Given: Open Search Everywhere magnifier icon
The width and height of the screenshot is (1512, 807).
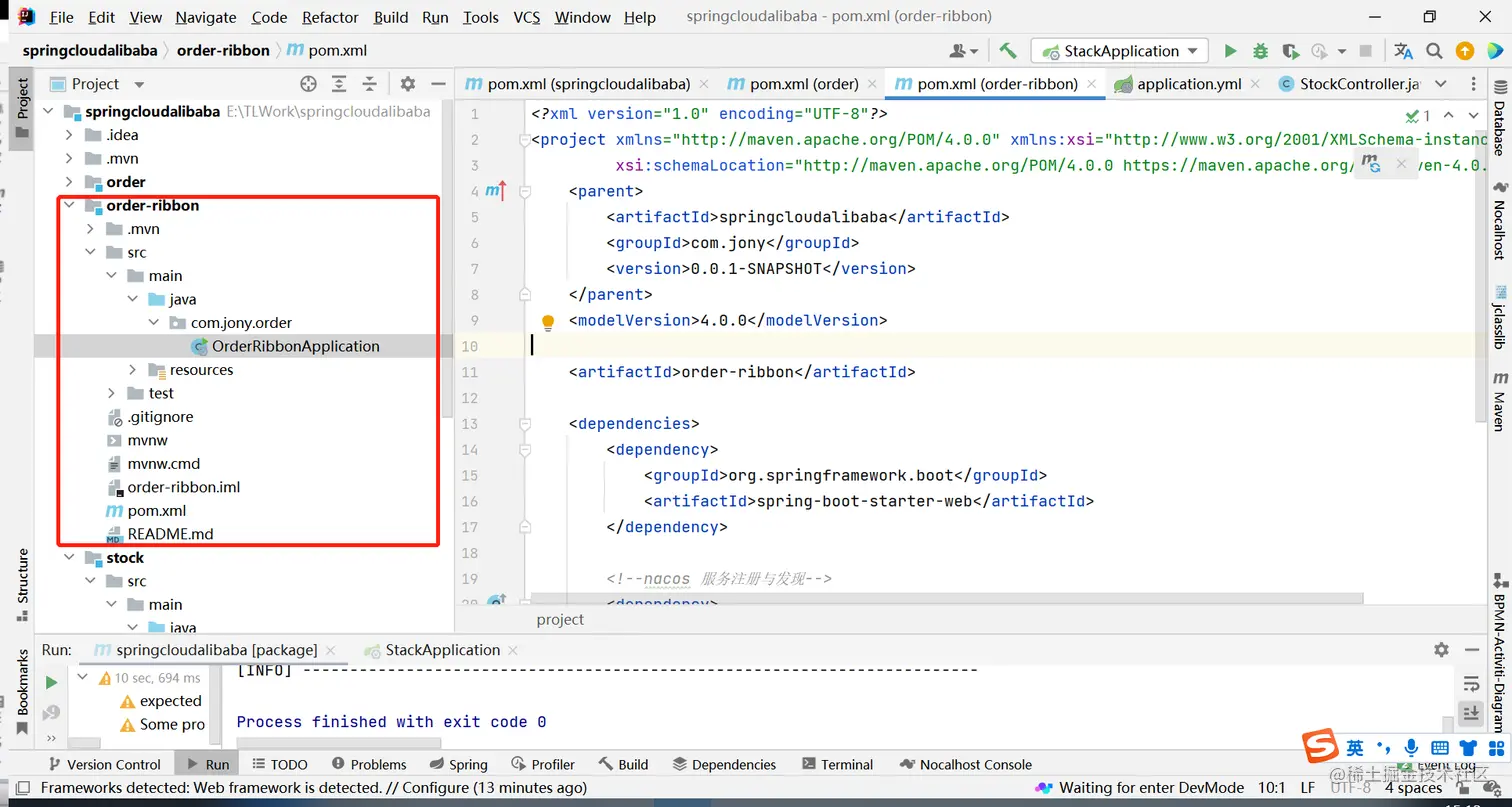Looking at the screenshot, I should tap(1434, 51).
